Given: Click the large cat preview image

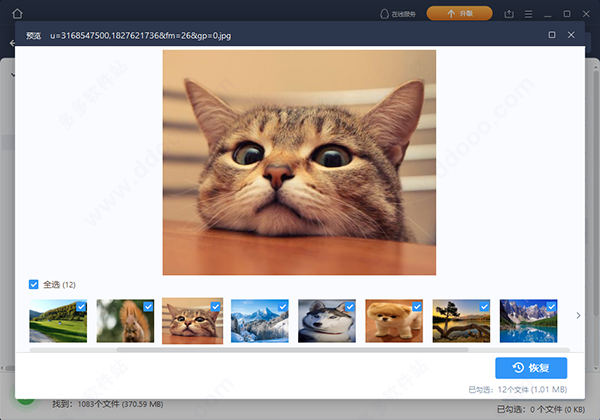Looking at the screenshot, I should [x=299, y=162].
